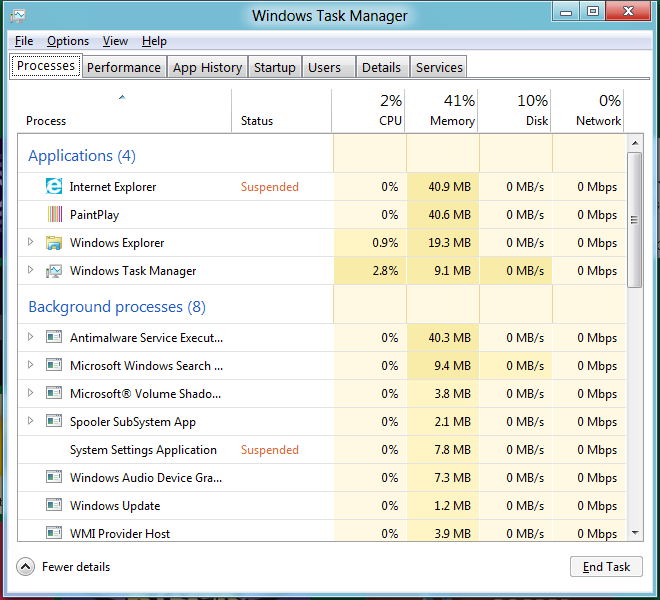This screenshot has height=600, width=660.
Task: Switch to the Users tab
Action: pyautogui.click(x=329, y=67)
